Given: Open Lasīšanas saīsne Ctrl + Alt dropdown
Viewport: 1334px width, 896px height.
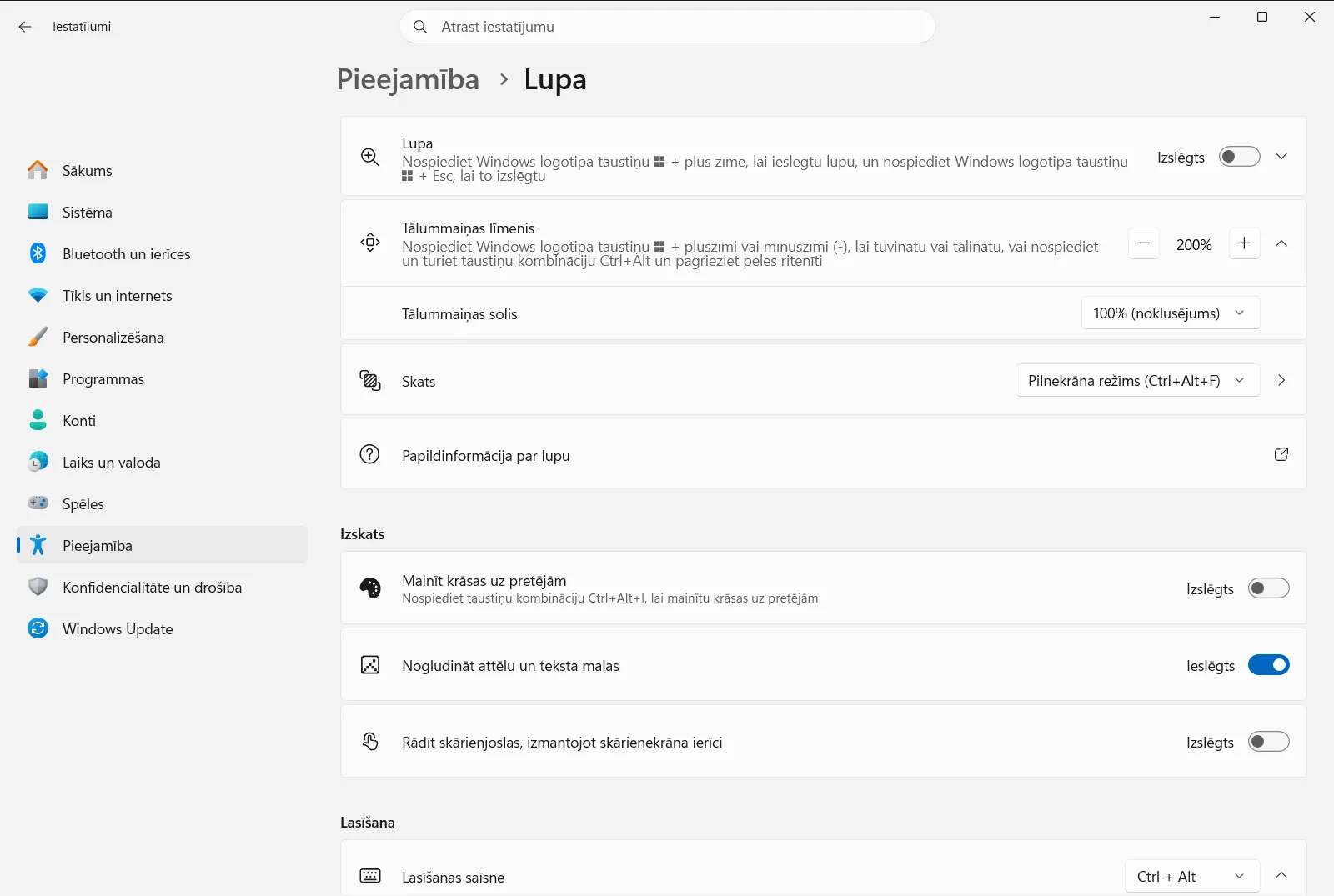Looking at the screenshot, I should click(x=1192, y=877).
